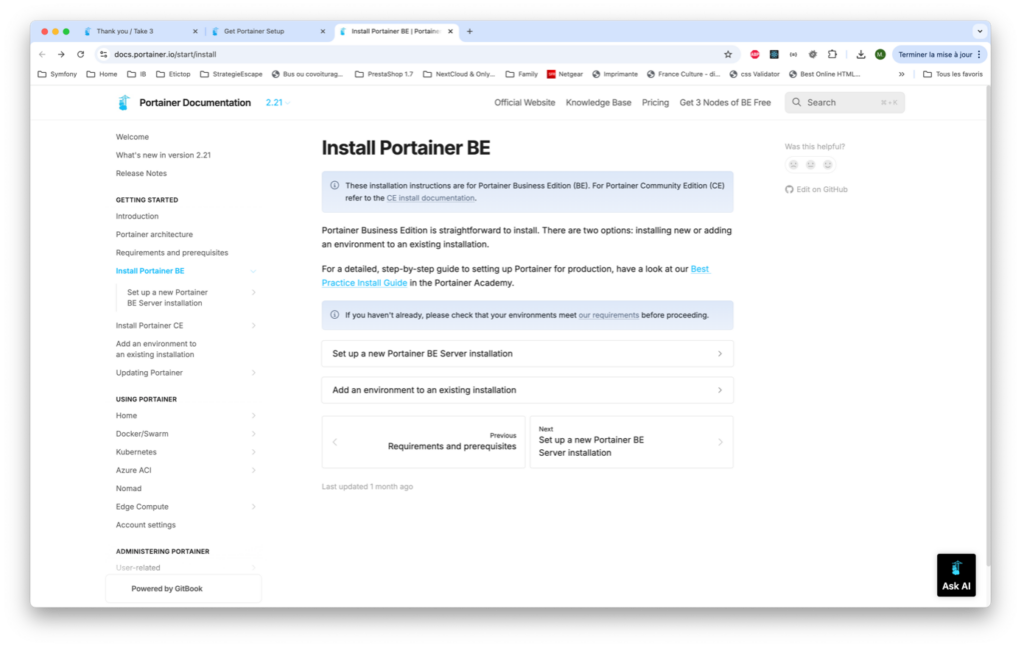The height and width of the screenshot is (648, 1024).
Task: Expand the Updating Portainer sidebar section
Action: coord(253,373)
